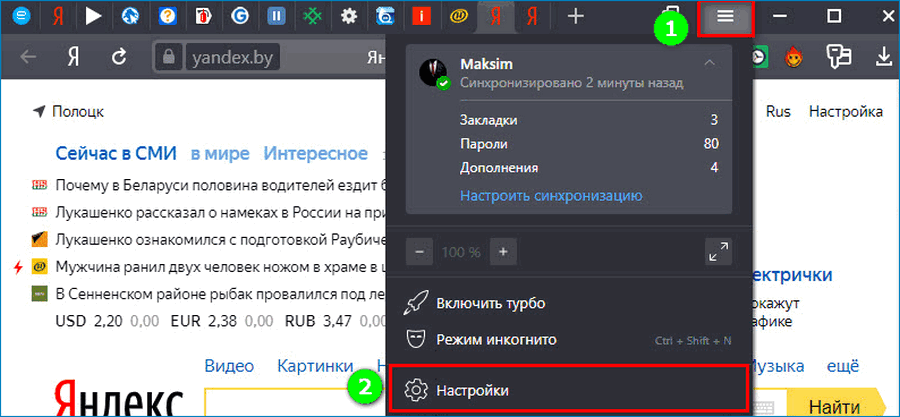This screenshot has width=900, height=417.
Task: Switch to the blue pause-icon tab
Action: point(276,17)
